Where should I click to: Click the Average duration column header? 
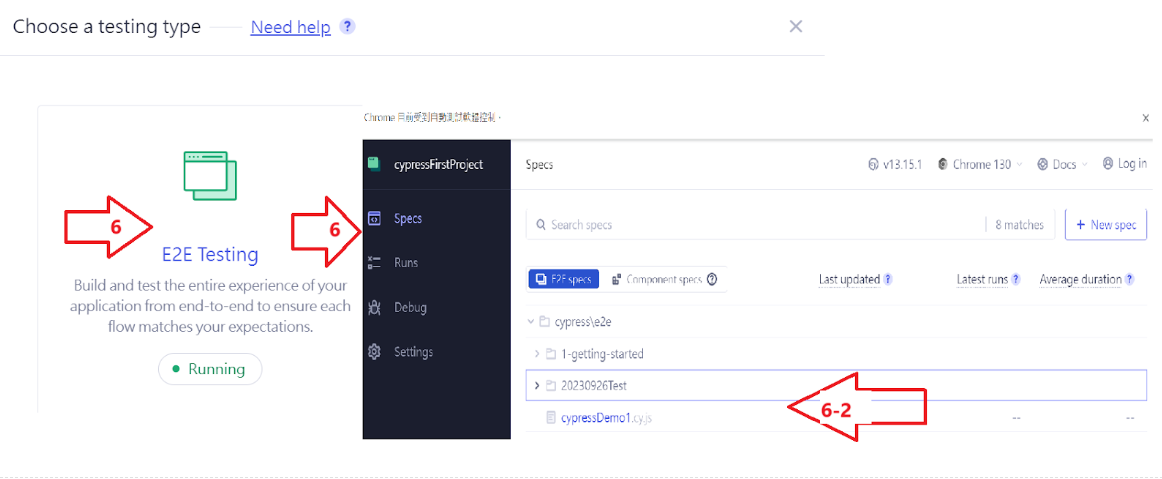pos(1080,280)
